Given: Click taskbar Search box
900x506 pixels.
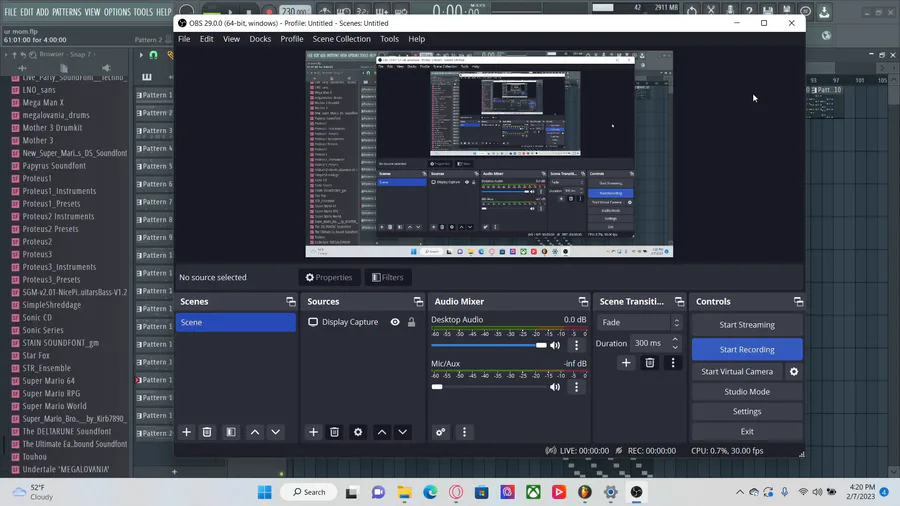Looking at the screenshot, I should tap(309, 492).
